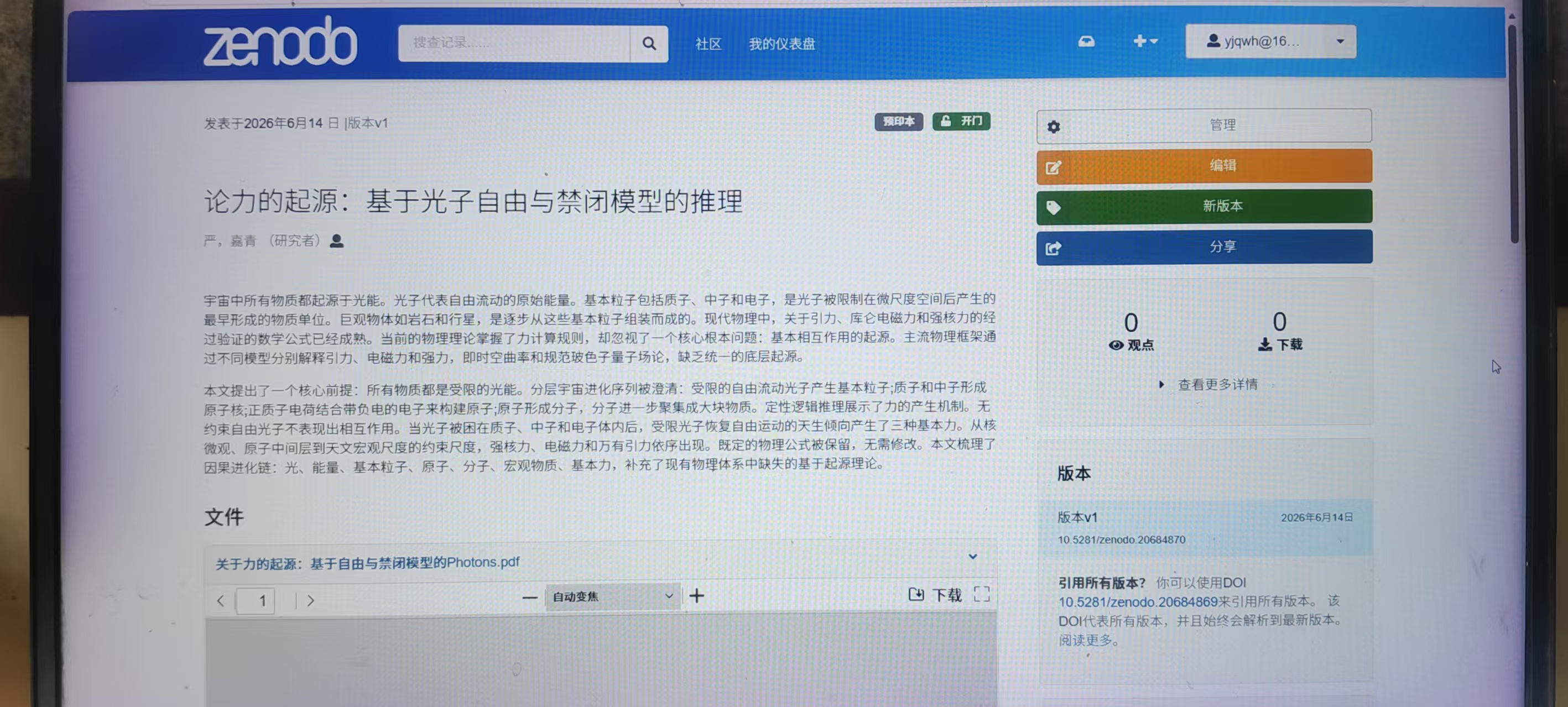Zoom in with the PDF plus icon
The width and height of the screenshot is (1568, 707).
click(697, 596)
